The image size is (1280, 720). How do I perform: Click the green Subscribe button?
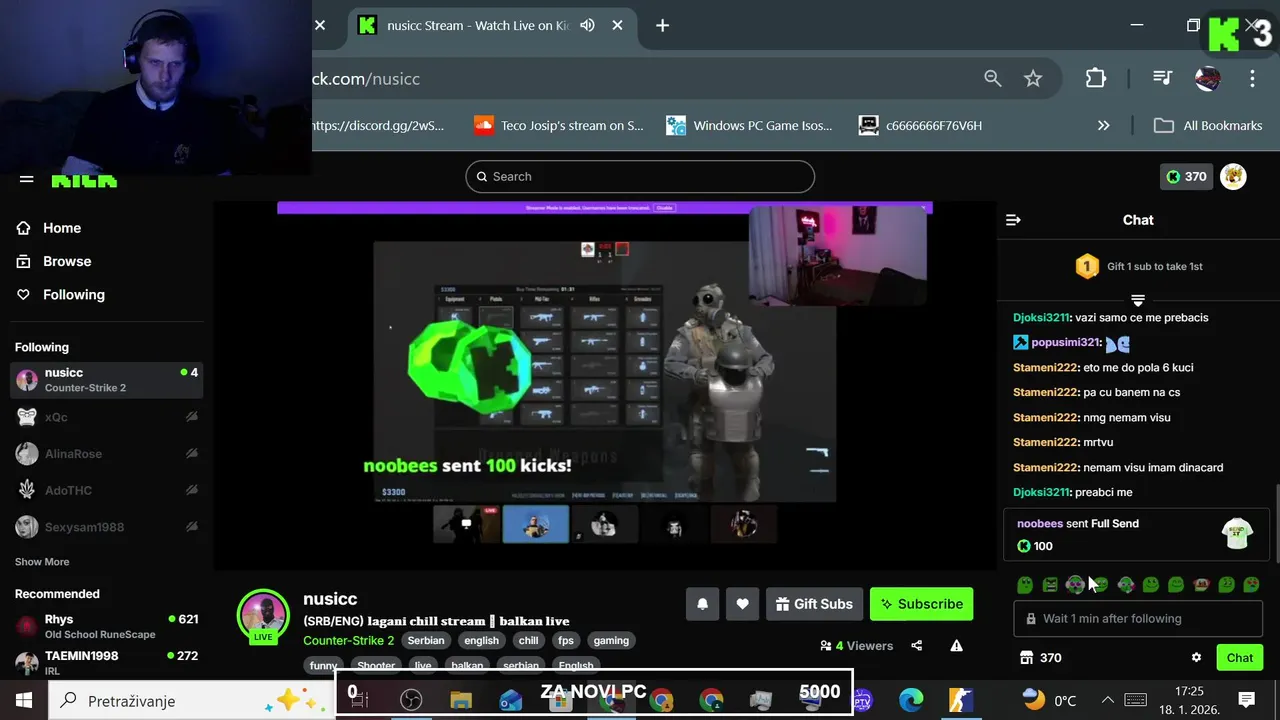tap(921, 604)
